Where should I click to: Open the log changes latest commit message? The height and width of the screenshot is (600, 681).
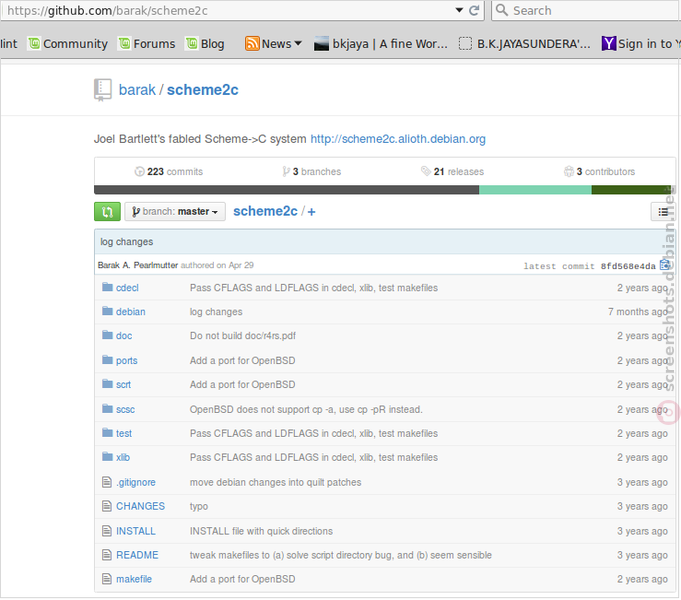[x=127, y=242]
